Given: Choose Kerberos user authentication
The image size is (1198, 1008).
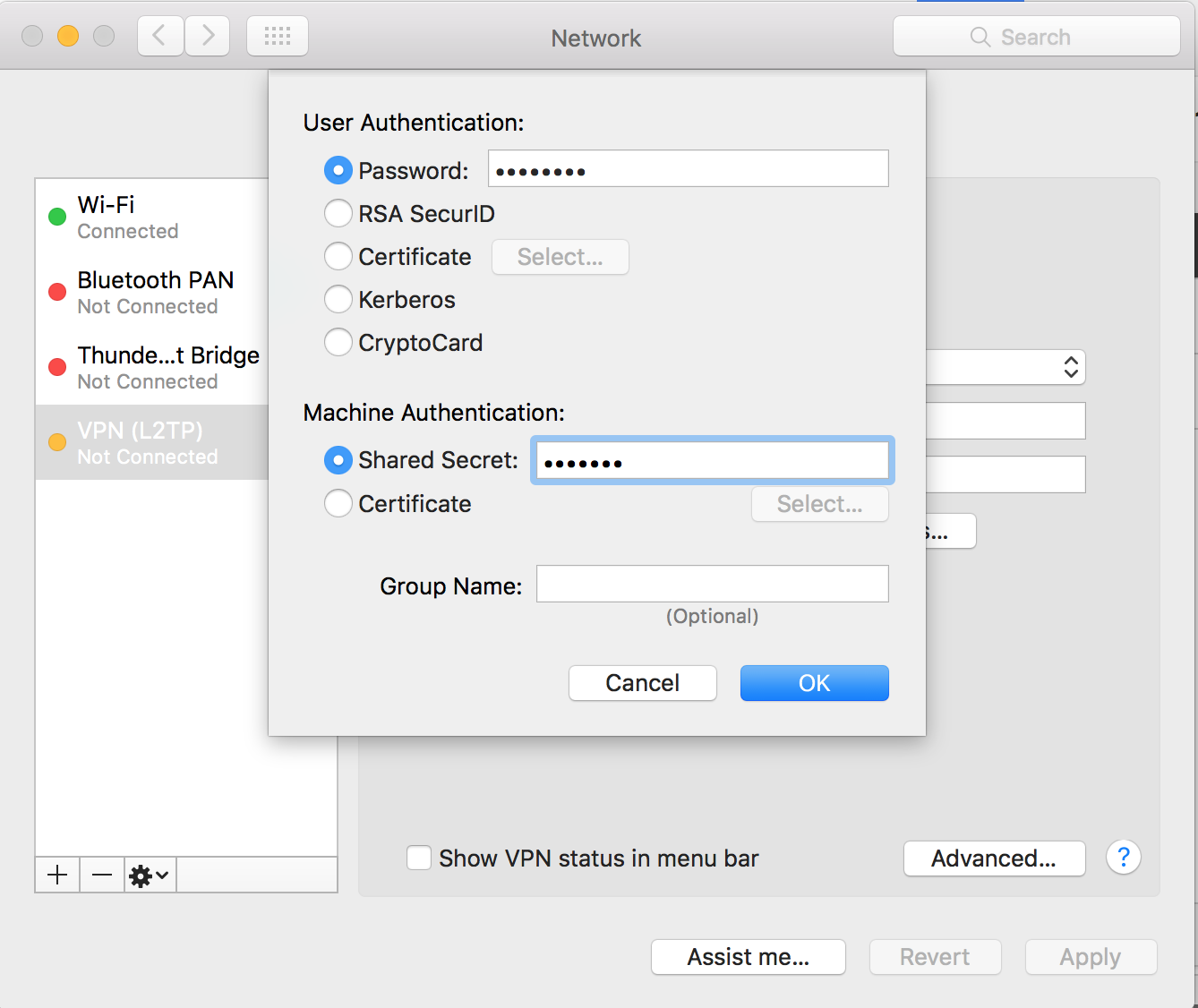Looking at the screenshot, I should [x=338, y=300].
